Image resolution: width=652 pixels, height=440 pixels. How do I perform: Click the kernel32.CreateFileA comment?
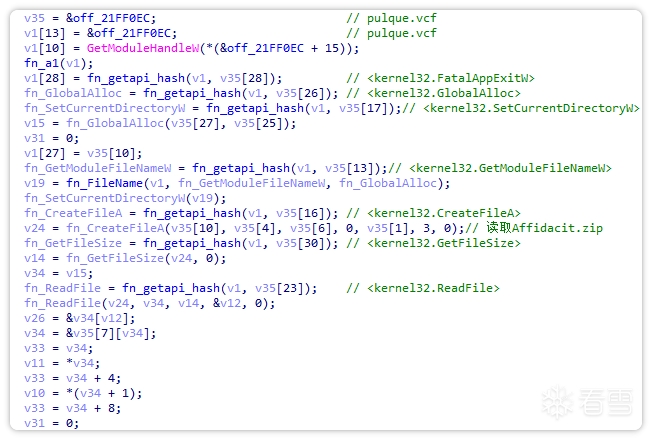point(433,213)
